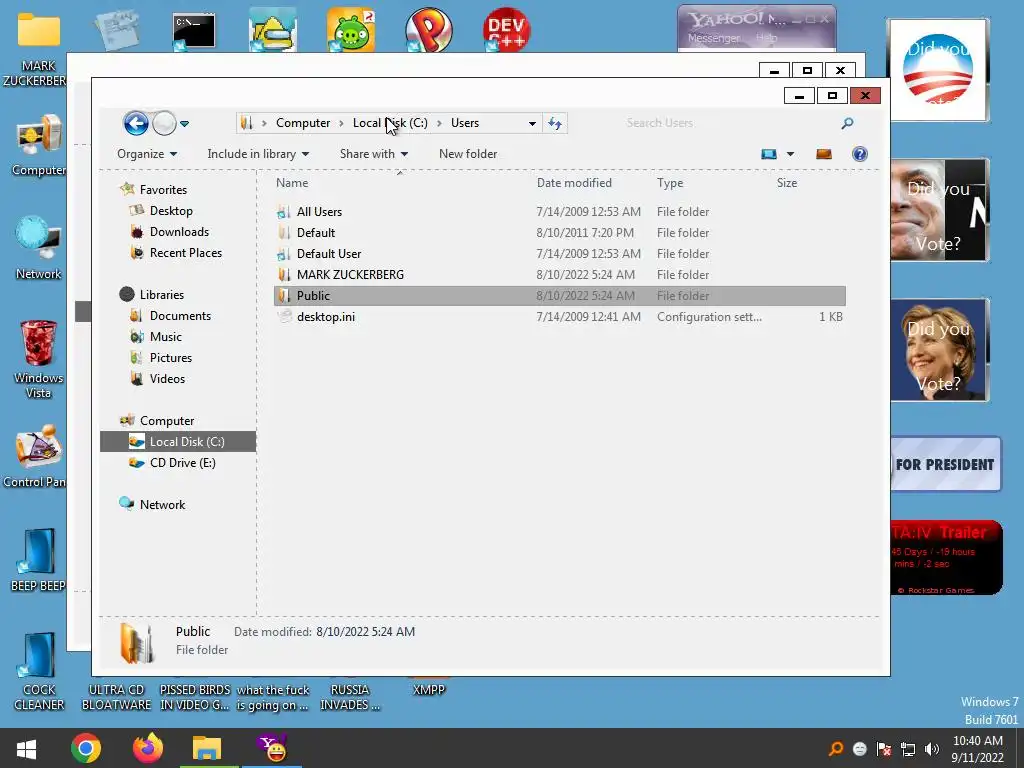Open the Share with menu
1024x768 pixels.
tap(374, 154)
